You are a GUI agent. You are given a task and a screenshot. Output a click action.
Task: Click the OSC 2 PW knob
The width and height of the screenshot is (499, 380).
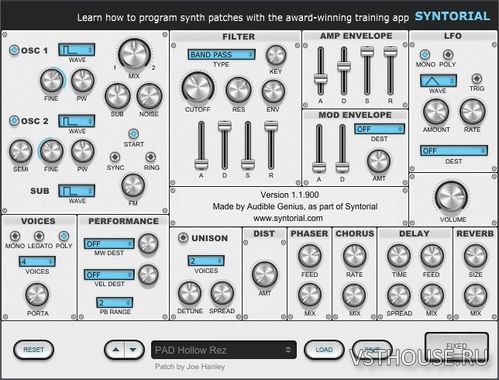click(x=82, y=151)
